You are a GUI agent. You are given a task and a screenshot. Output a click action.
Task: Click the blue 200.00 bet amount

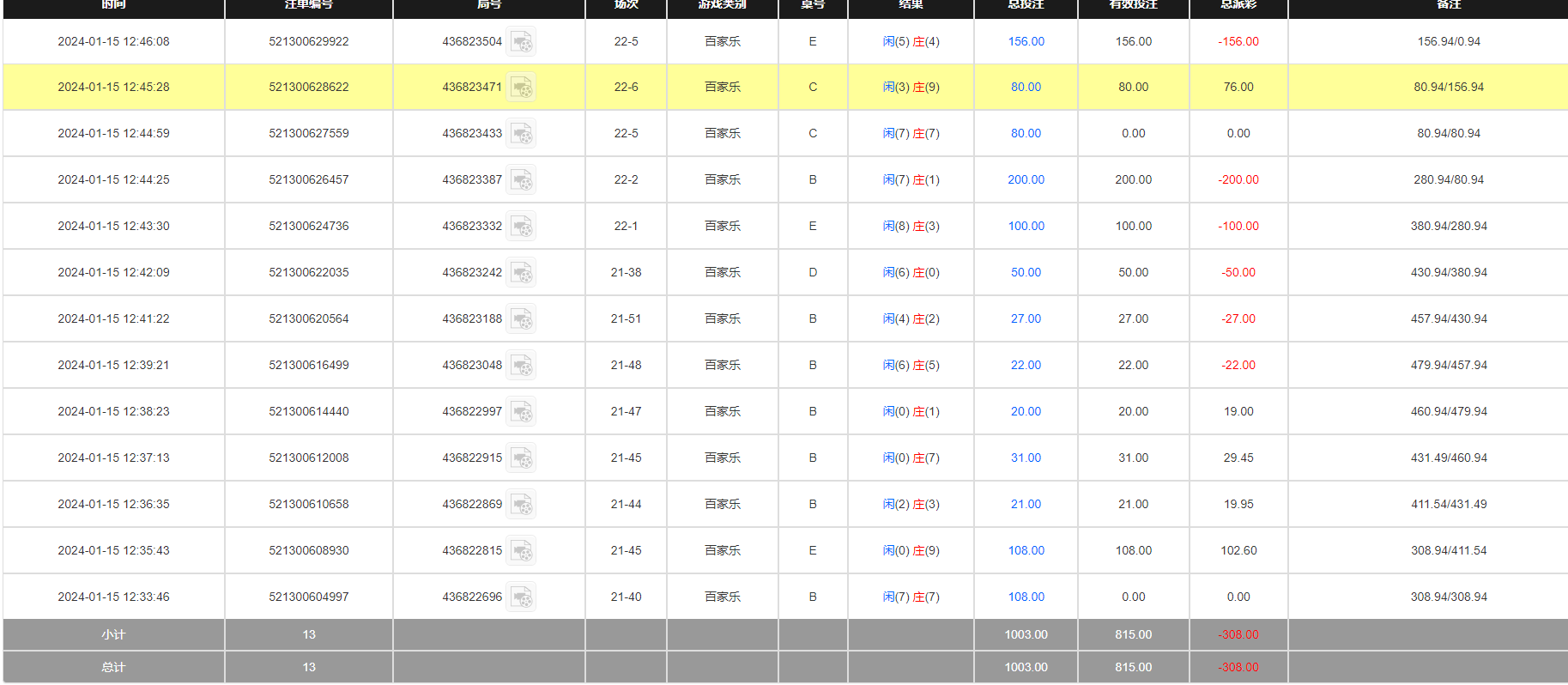coord(1026,179)
